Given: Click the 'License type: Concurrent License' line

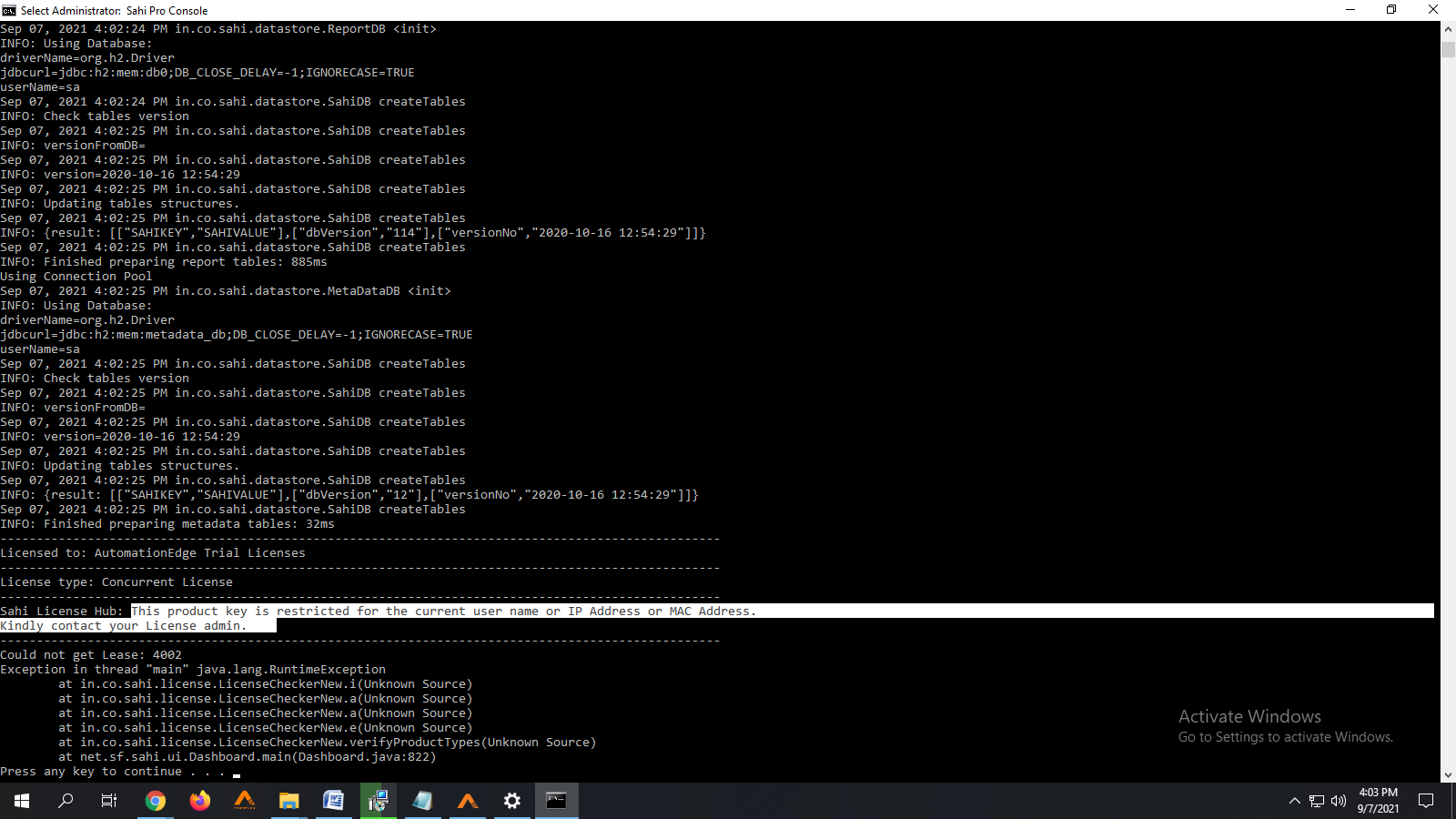Looking at the screenshot, I should pos(116,582).
